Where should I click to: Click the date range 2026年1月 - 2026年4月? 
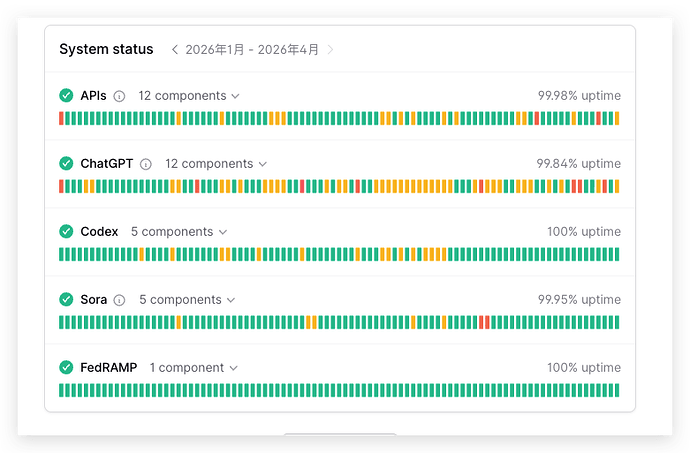point(252,49)
